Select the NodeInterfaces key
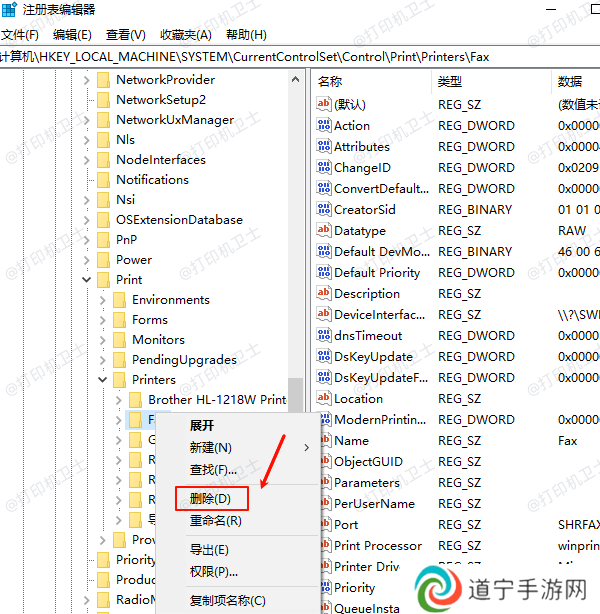 click(161, 160)
